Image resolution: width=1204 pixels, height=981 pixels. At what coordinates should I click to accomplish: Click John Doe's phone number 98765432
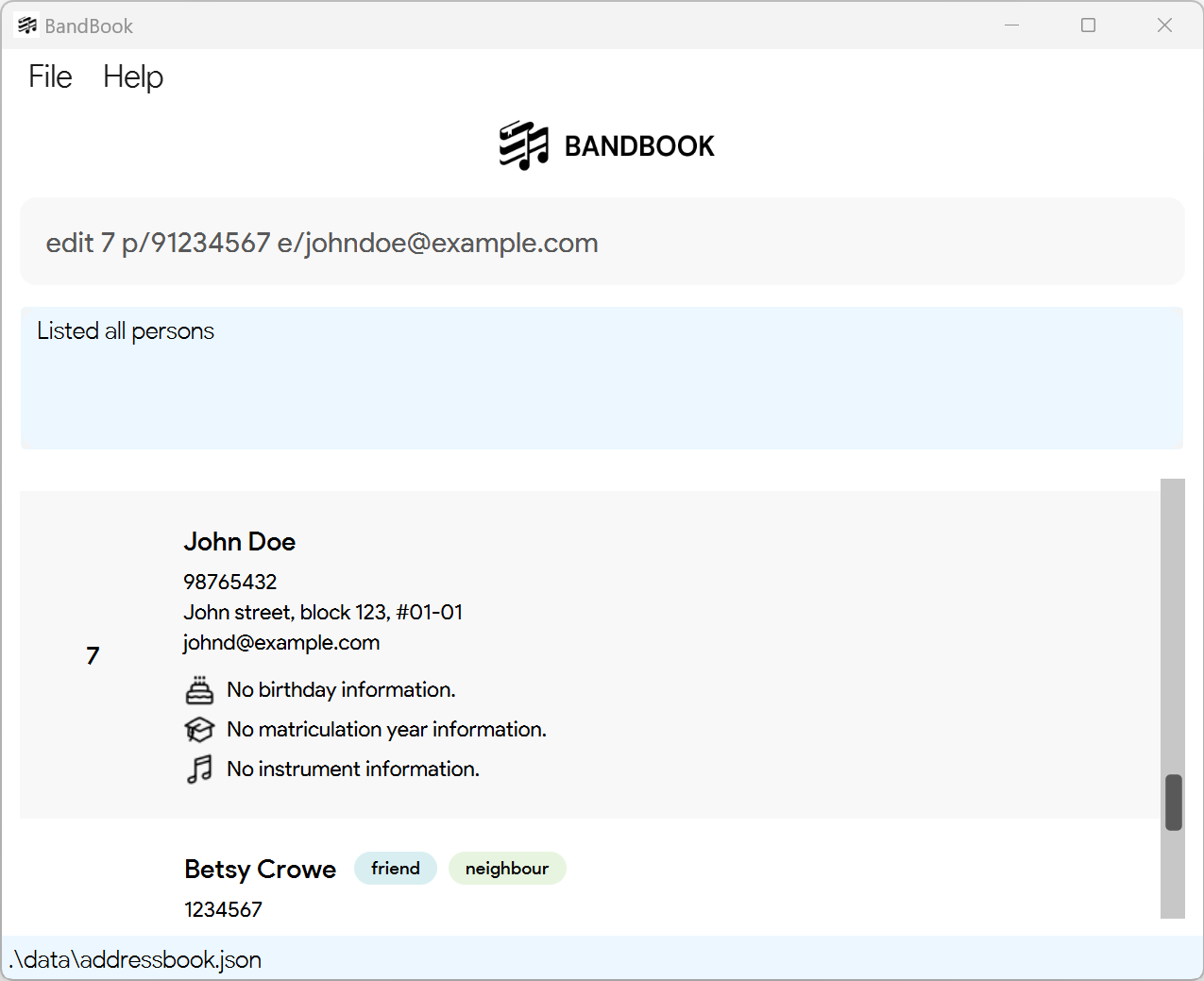pyautogui.click(x=230, y=582)
